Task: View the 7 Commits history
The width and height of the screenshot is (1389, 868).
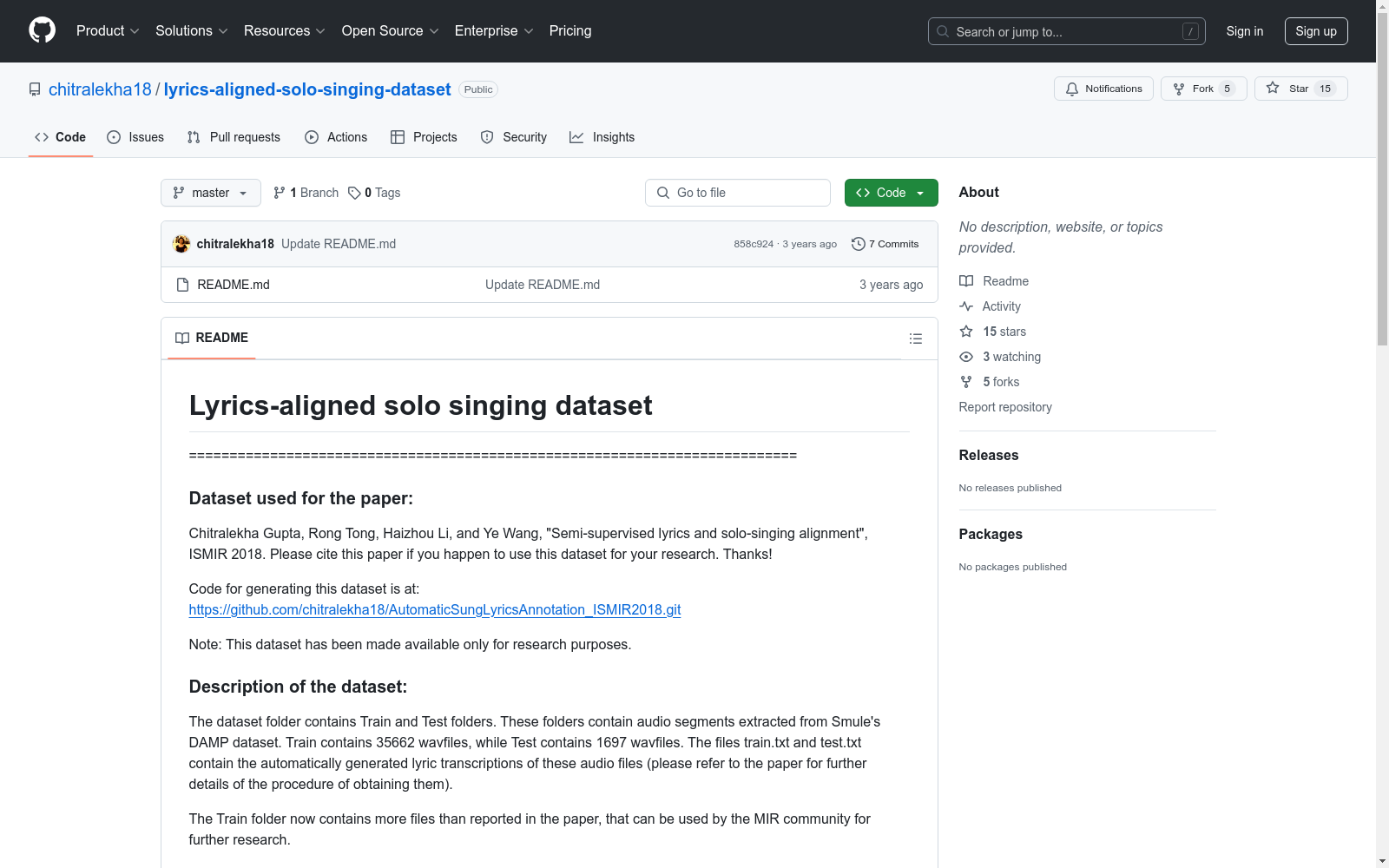Action: pyautogui.click(x=885, y=244)
